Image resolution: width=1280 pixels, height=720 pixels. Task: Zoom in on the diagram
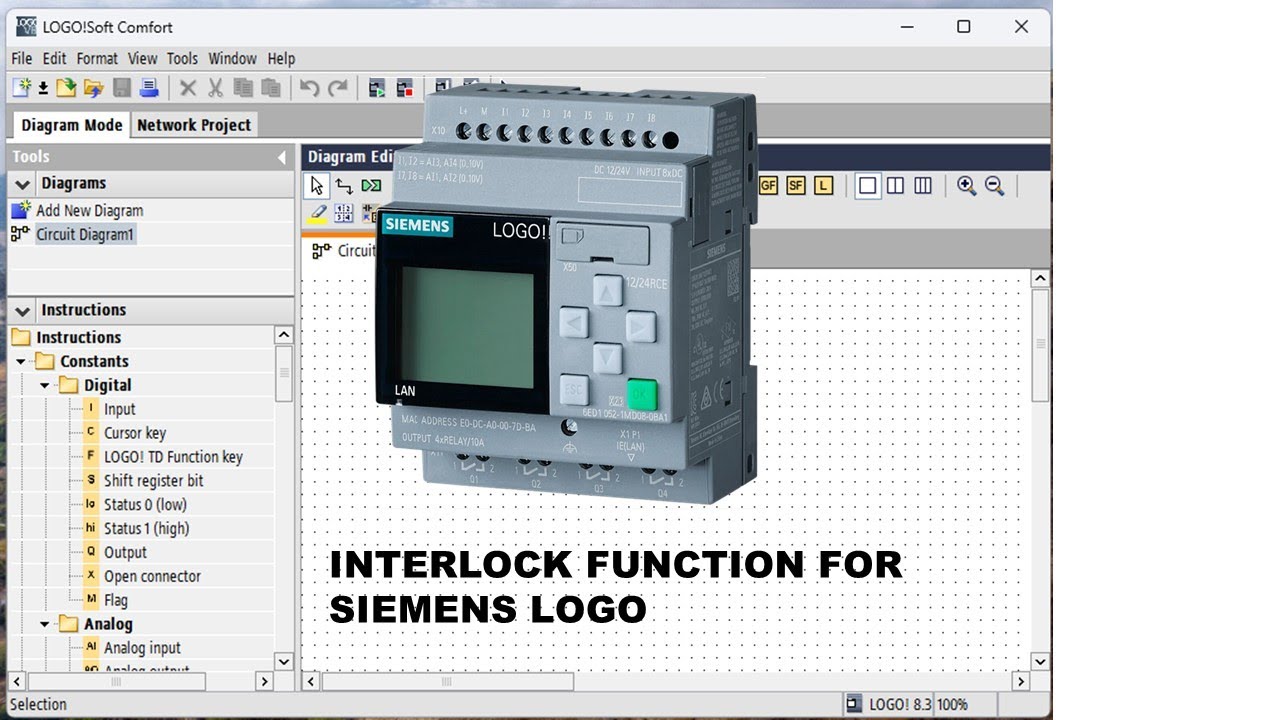966,185
